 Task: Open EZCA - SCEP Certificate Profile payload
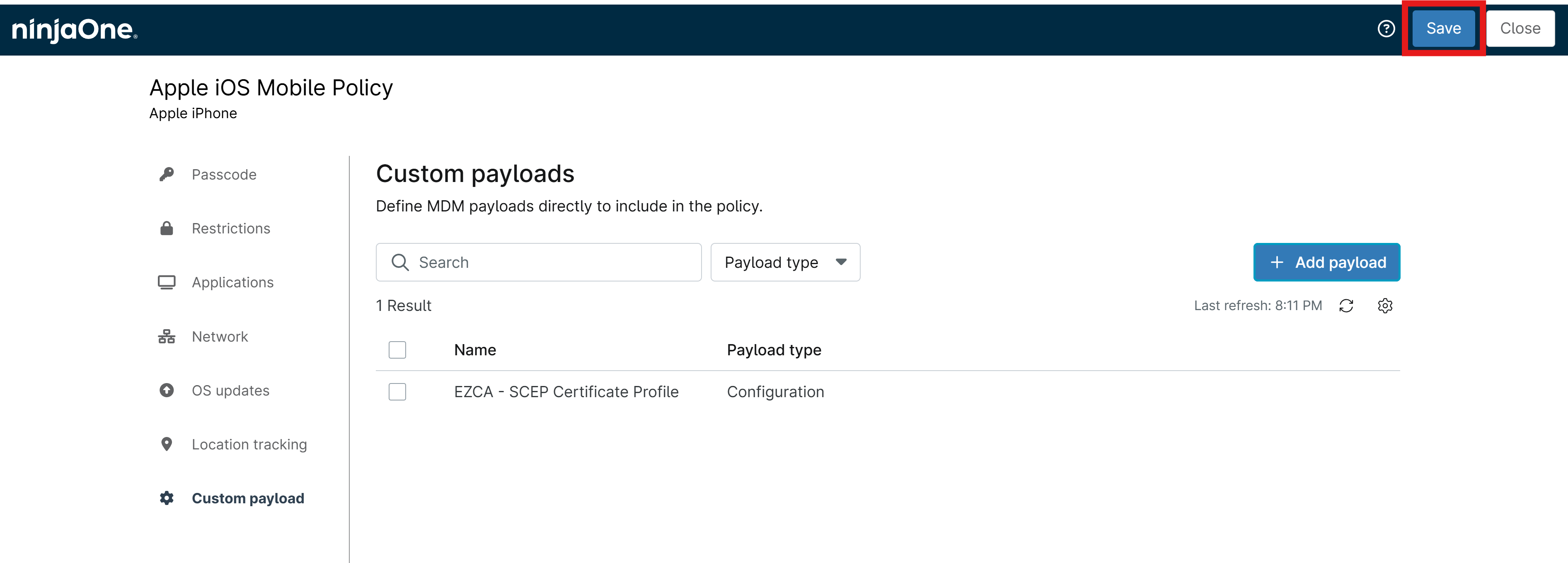click(x=566, y=392)
